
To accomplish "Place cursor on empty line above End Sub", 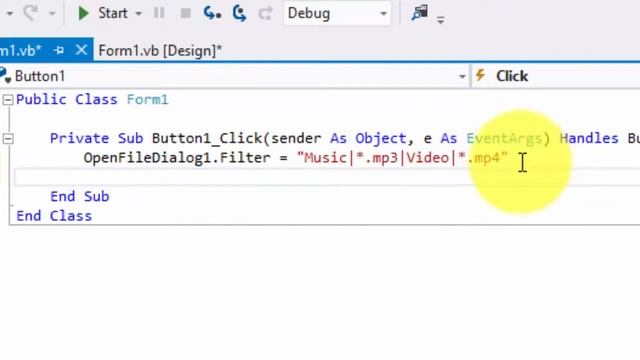I will click(327, 177).
